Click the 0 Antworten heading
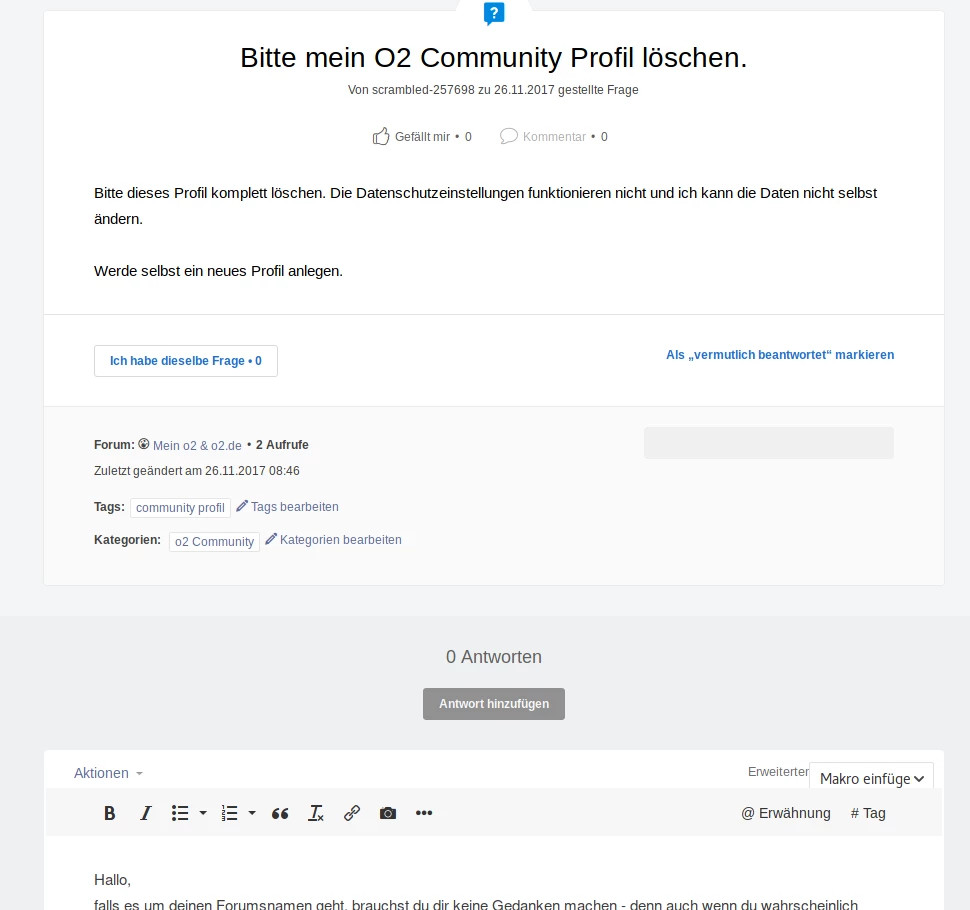Viewport: 970px width, 910px height. pos(494,656)
